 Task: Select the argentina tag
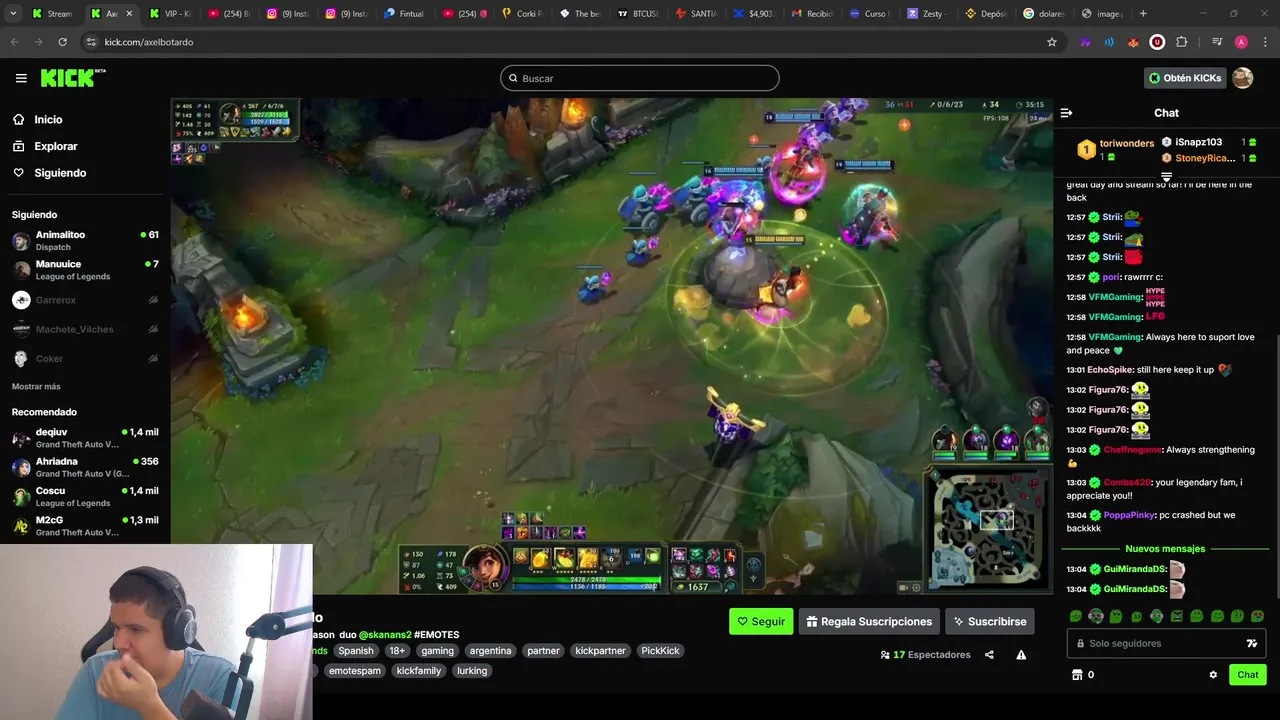490,651
